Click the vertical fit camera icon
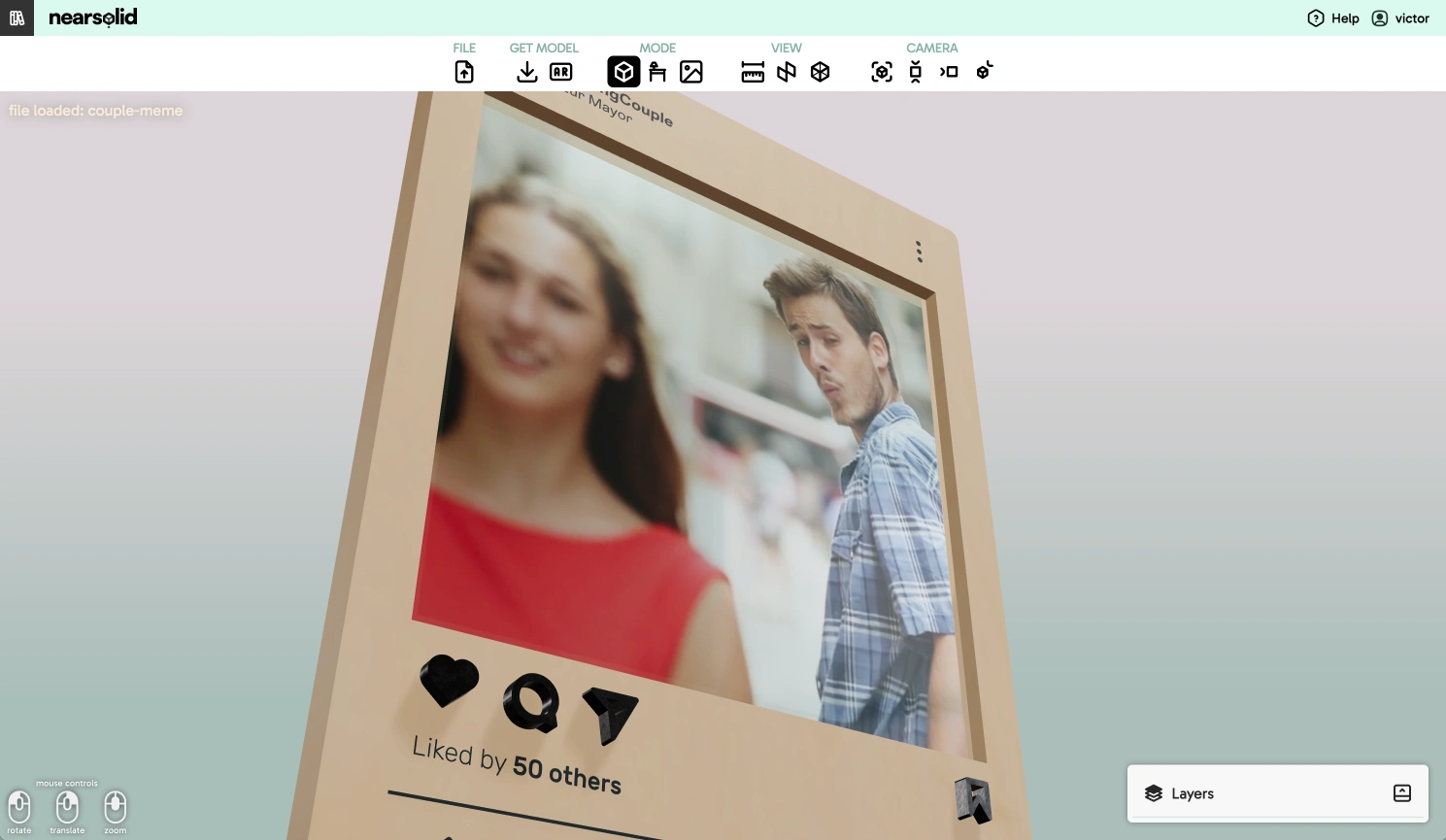 915,72
